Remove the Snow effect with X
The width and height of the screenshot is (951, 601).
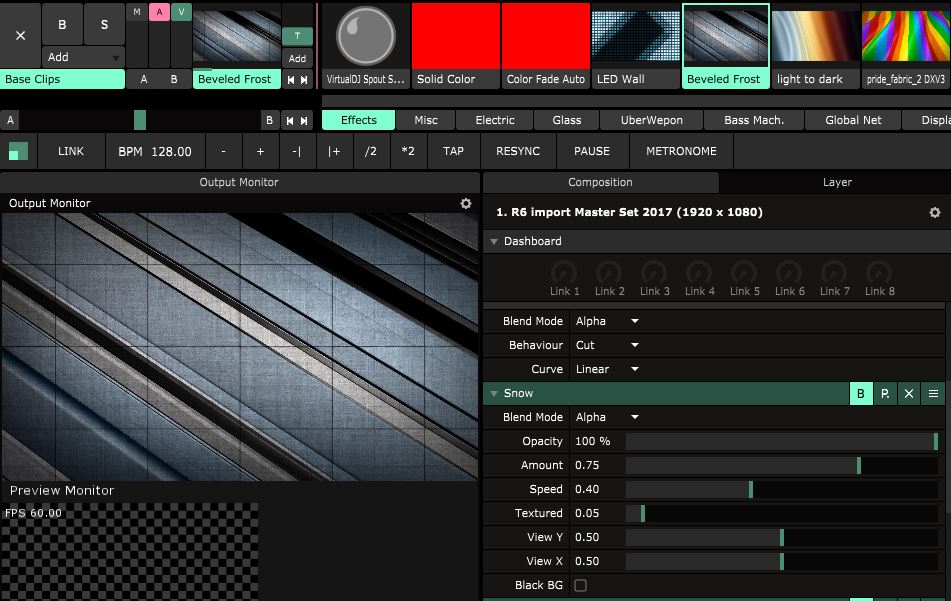point(908,394)
